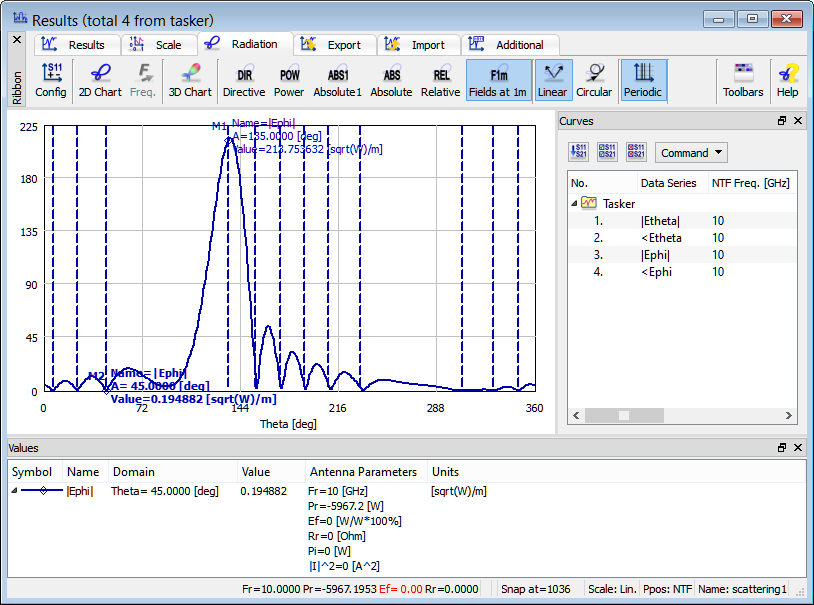Select the Relative scaling mode
Viewport: 814px width, 605px height.
(x=441, y=80)
